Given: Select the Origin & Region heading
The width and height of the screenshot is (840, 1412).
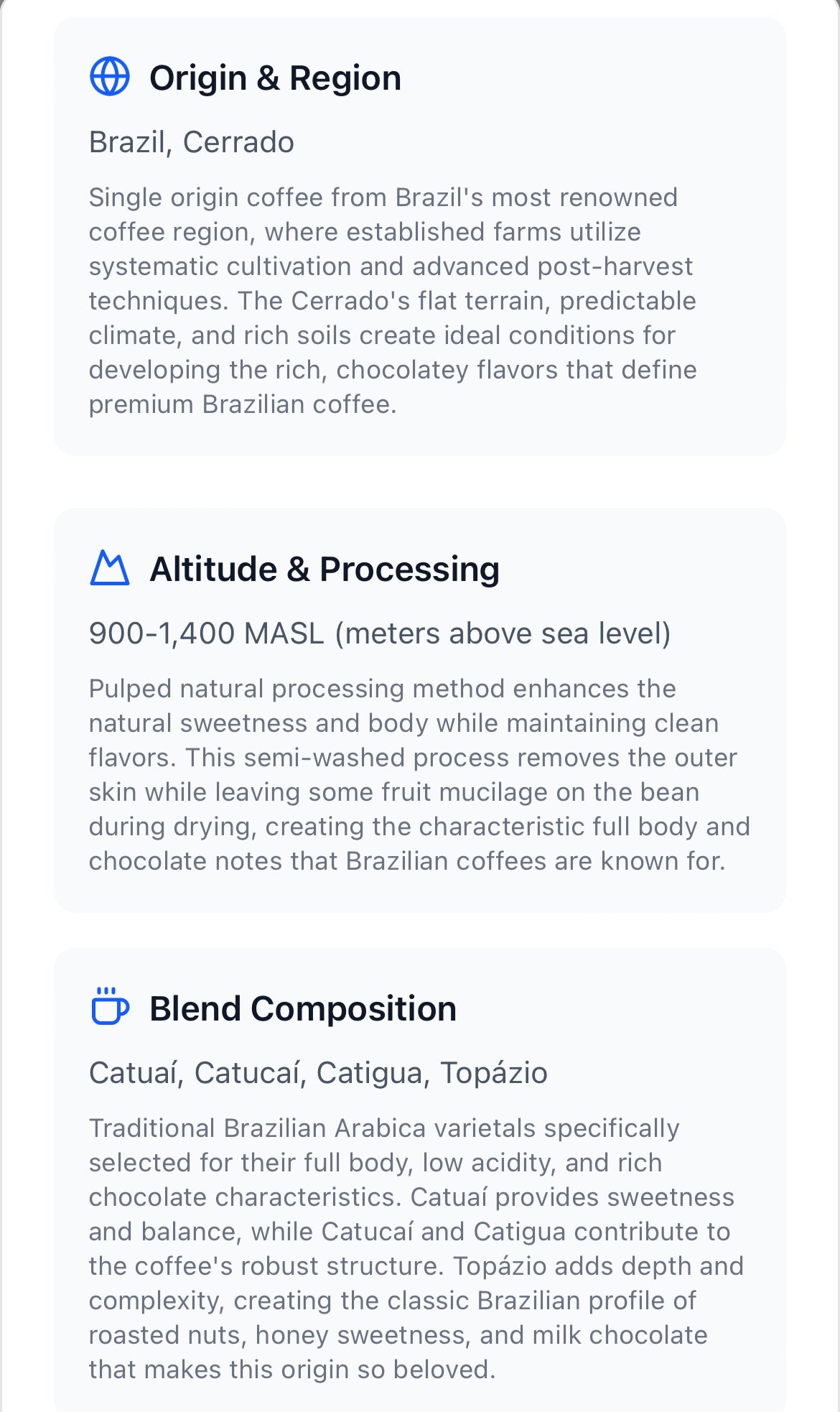Looking at the screenshot, I should tap(275, 78).
